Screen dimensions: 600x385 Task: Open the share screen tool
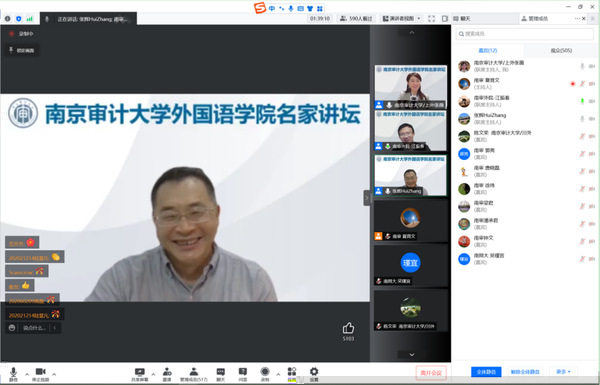[x=140, y=374]
